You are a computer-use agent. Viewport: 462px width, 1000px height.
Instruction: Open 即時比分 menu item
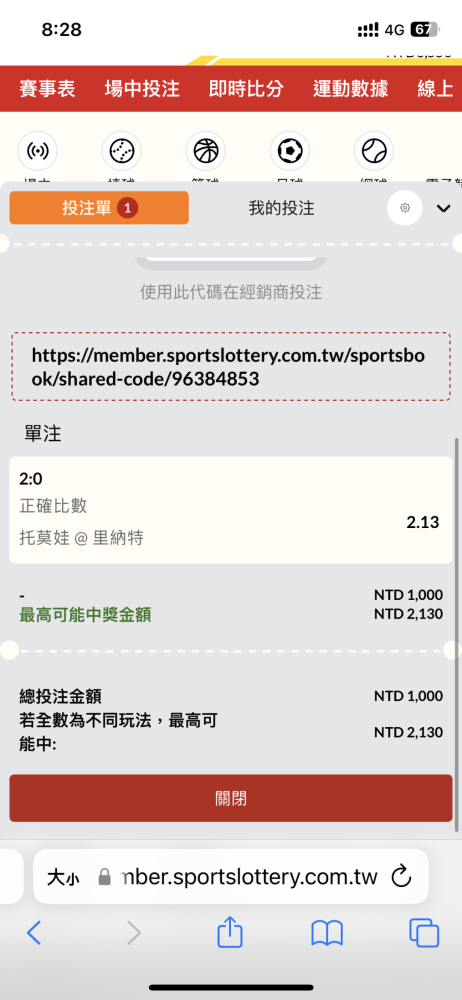[246, 89]
